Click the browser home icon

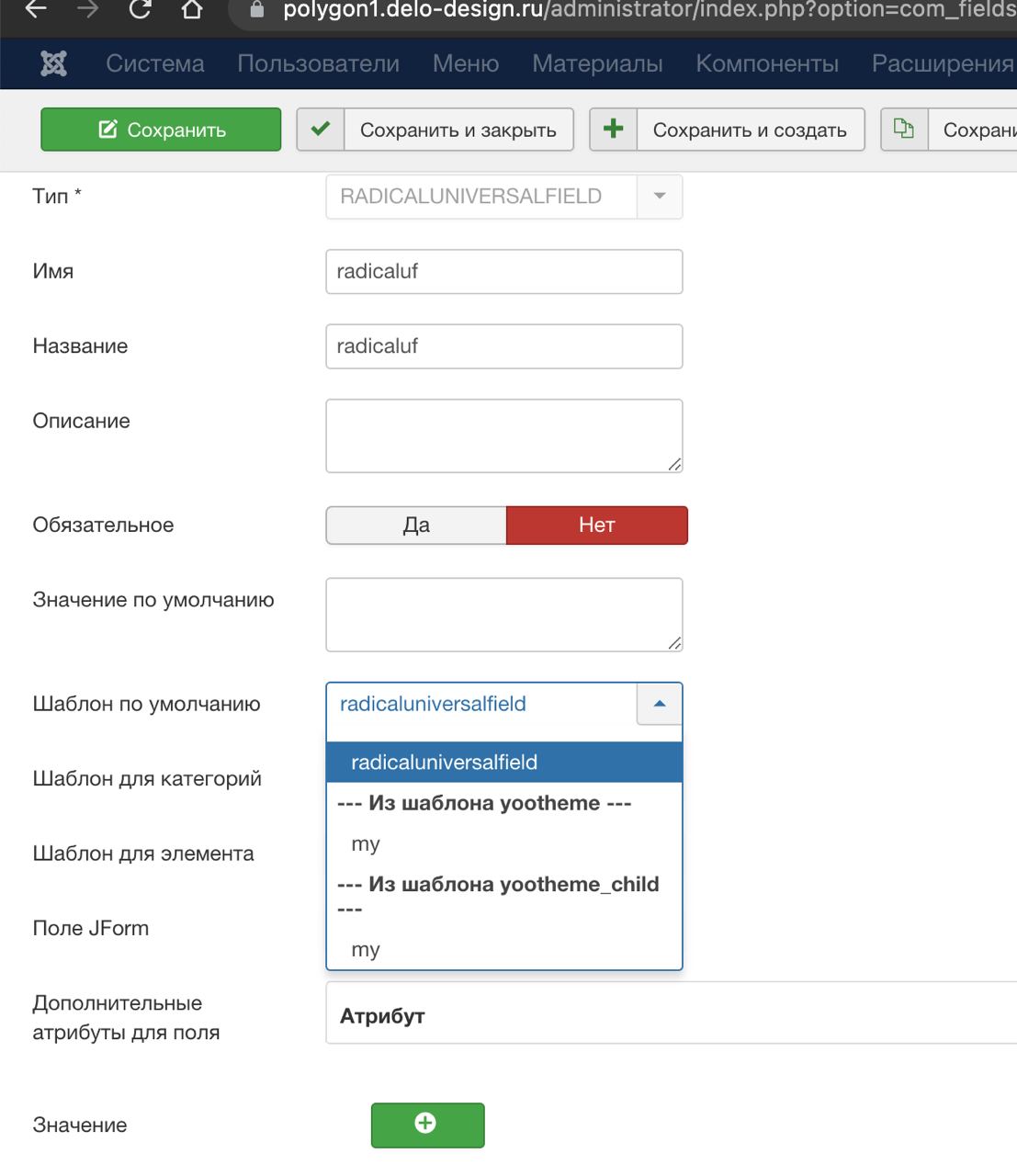point(192,10)
